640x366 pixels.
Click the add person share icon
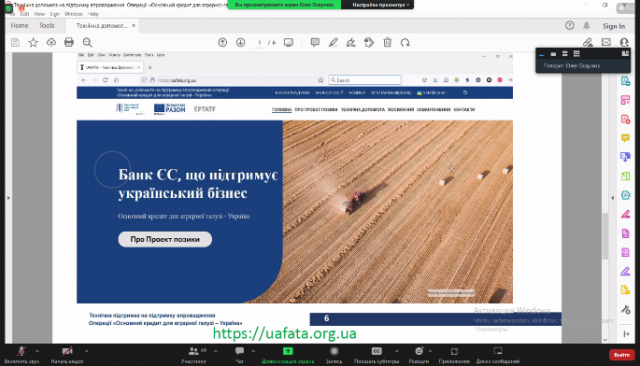click(x=624, y=42)
